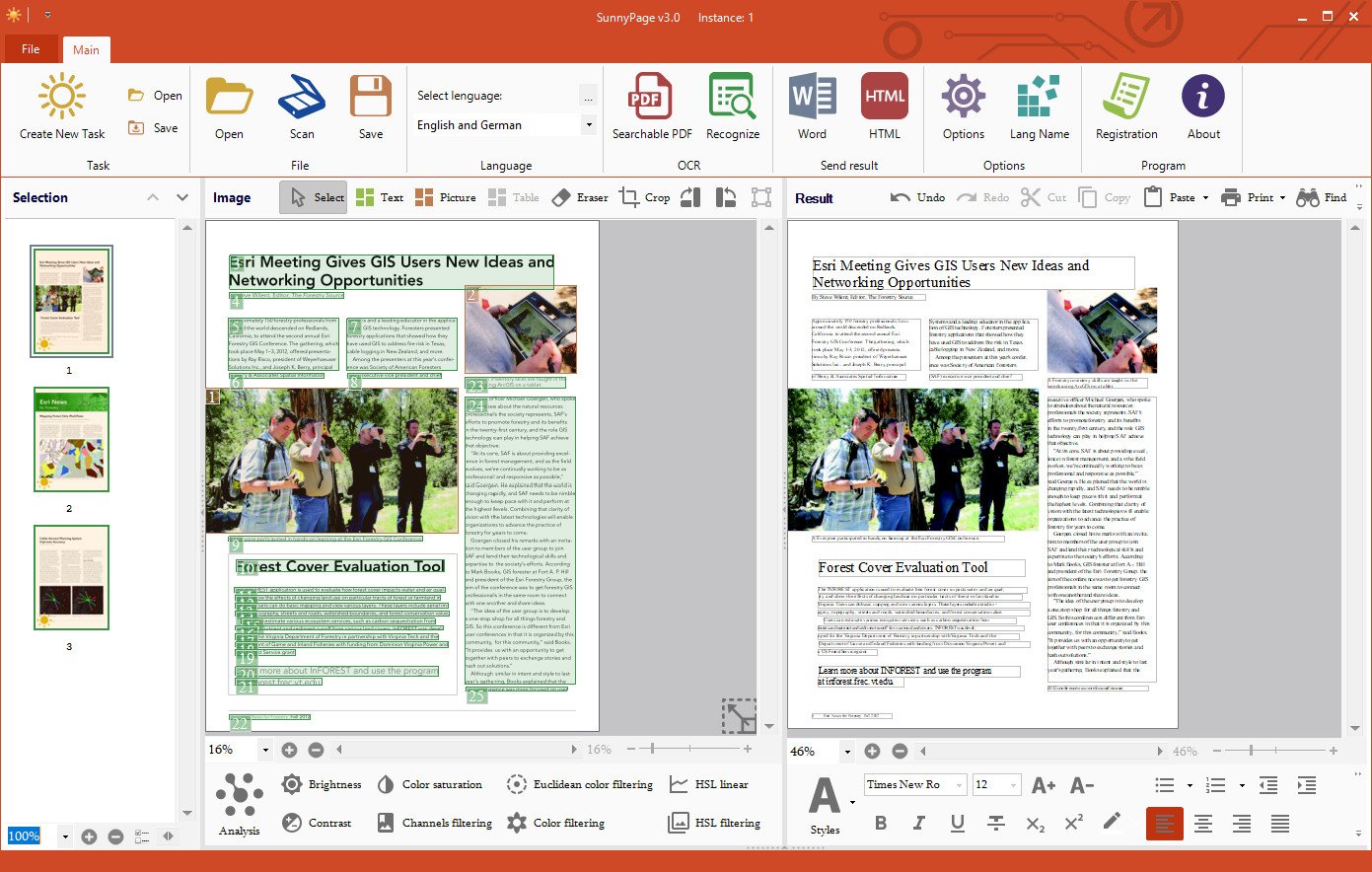Open Color saturation adjustment
This screenshot has width=1372, height=872.
(x=429, y=784)
